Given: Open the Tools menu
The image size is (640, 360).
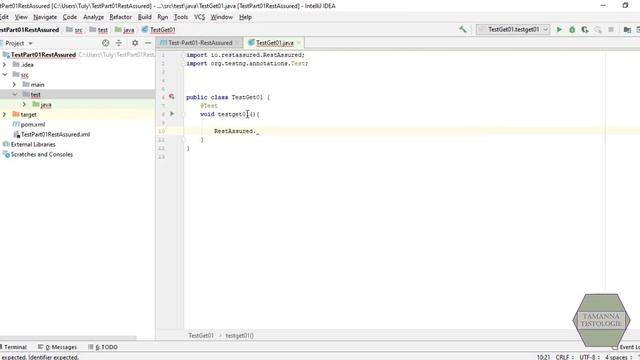Looking at the screenshot, I should point(181,17).
